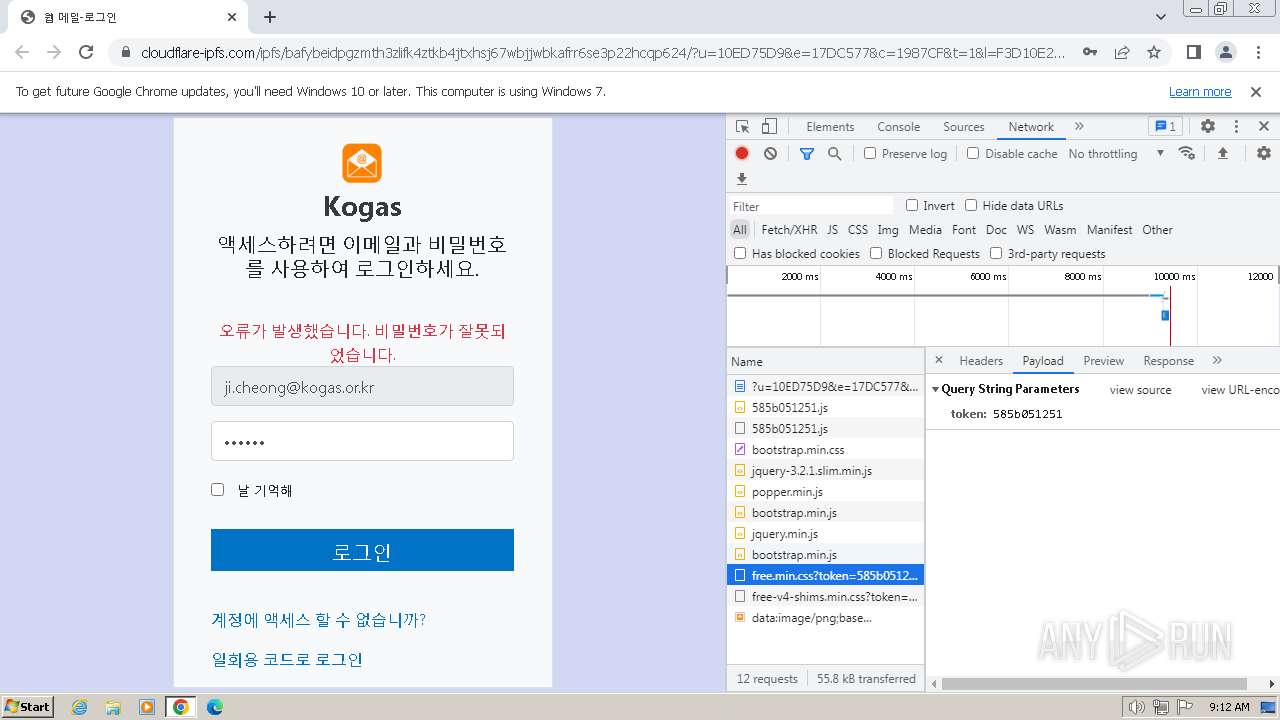Click the export HAR download icon
The width and height of the screenshot is (1280, 720).
point(742,179)
